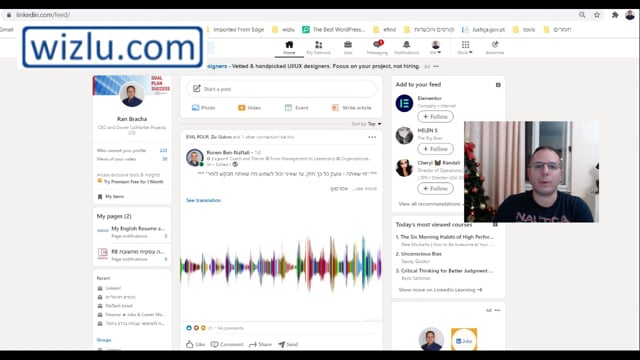Add a Photo to a post
Image resolution: width=640 pixels, height=360 pixels.
coord(203,108)
